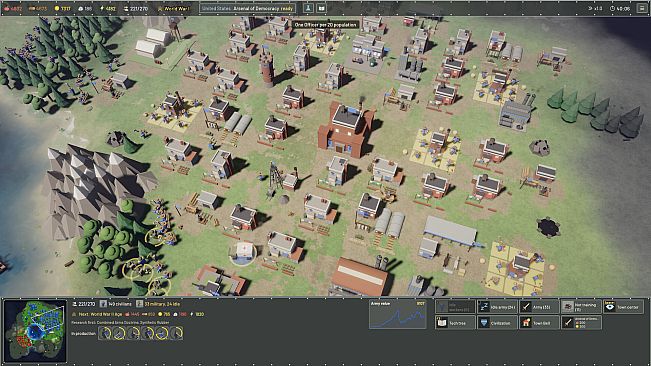Select the whole Army group

[x=539, y=307]
